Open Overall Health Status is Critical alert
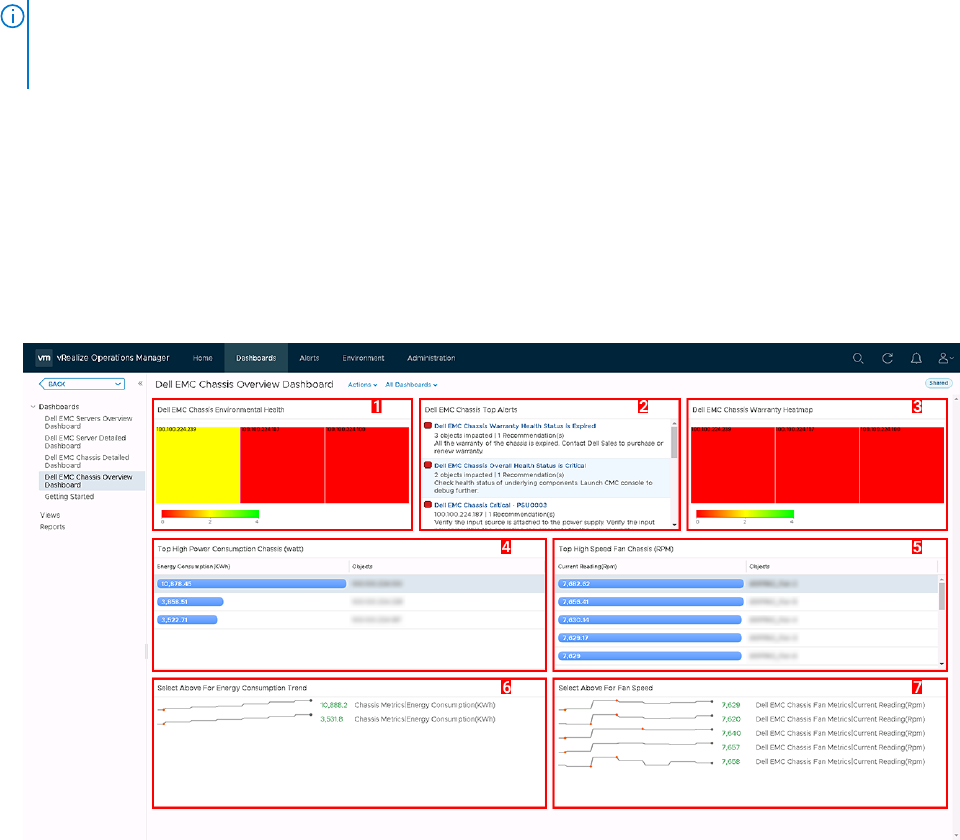 pos(510,465)
